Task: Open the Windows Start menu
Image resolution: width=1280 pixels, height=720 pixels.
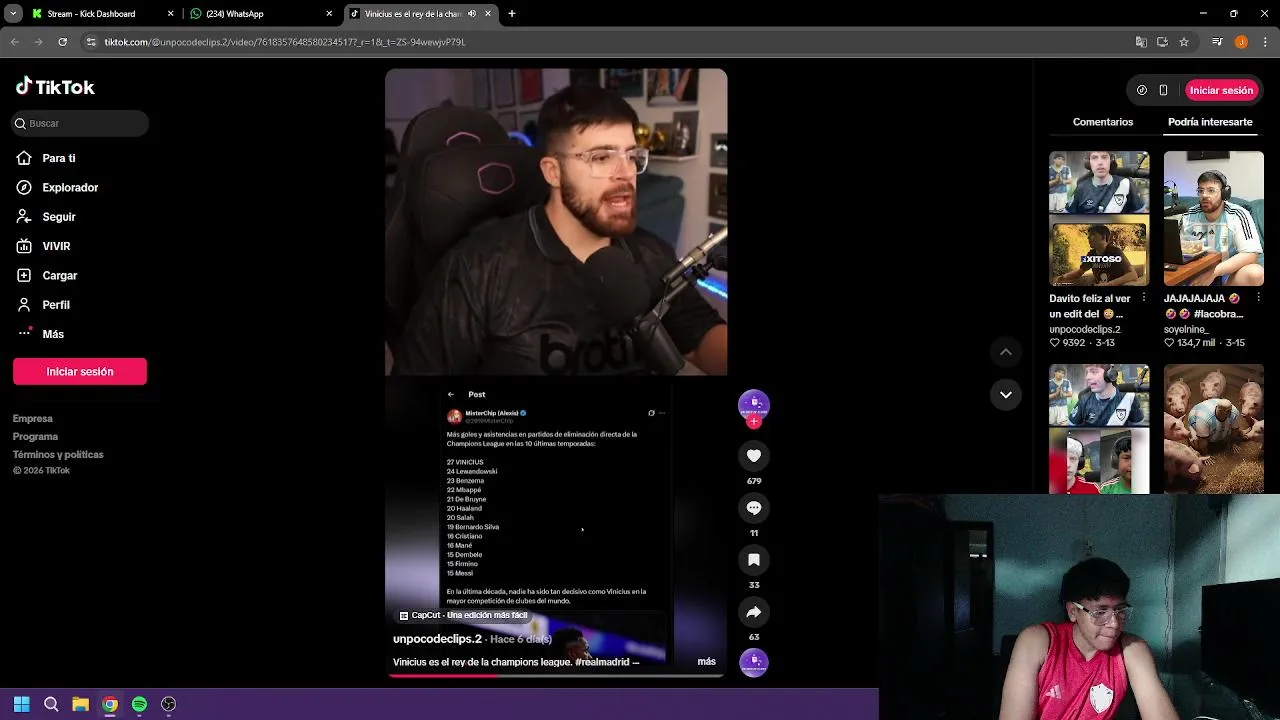Action: (22, 704)
